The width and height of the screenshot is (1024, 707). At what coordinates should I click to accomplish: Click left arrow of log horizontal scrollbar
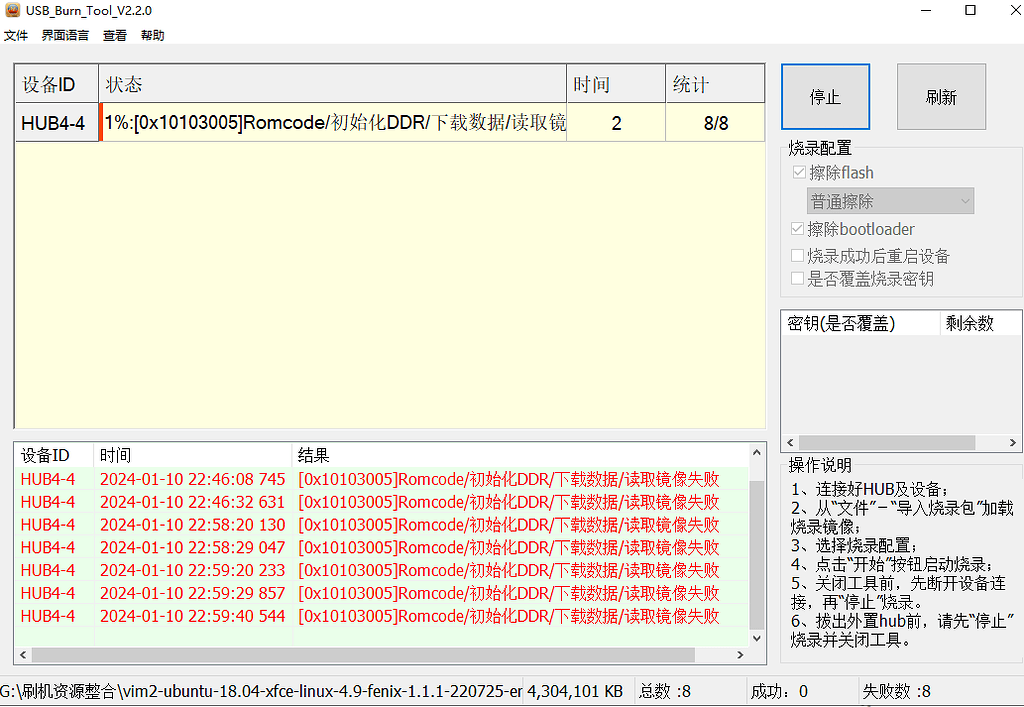[24, 655]
